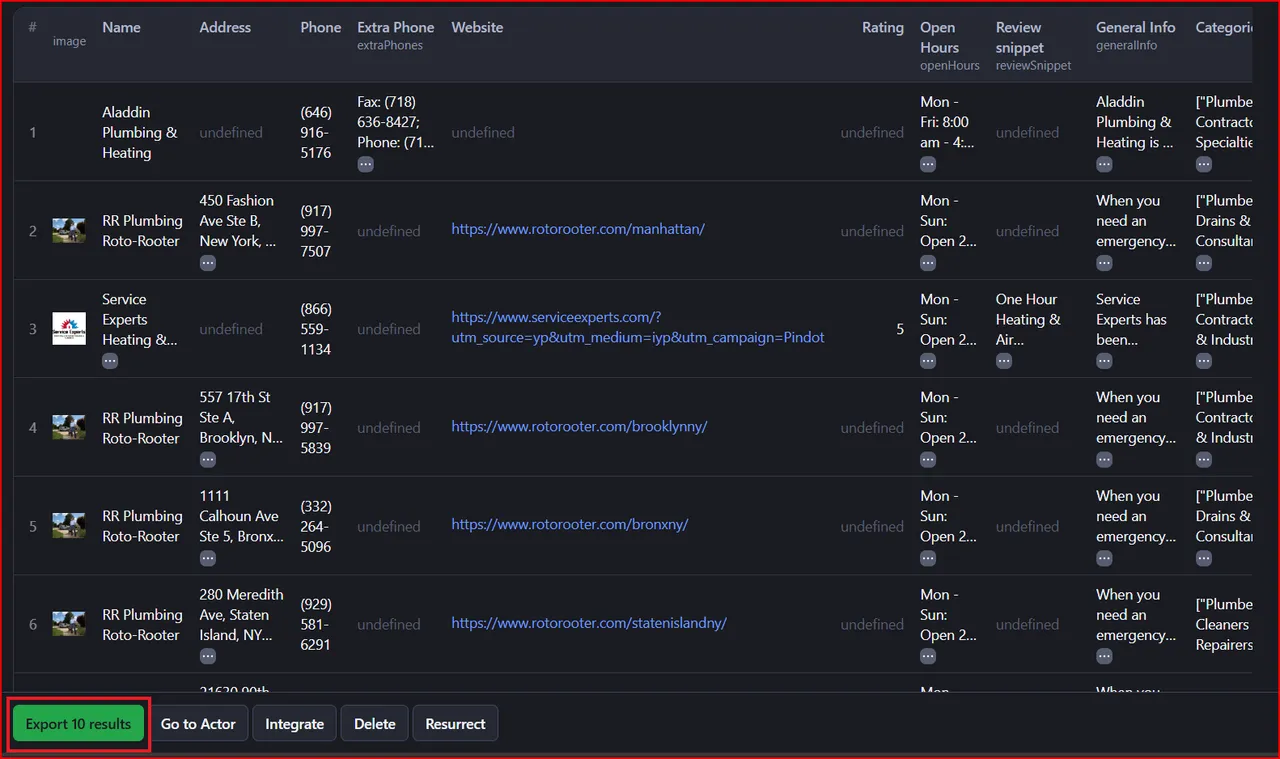Click the Integrate button
The image size is (1280, 759).
point(294,724)
